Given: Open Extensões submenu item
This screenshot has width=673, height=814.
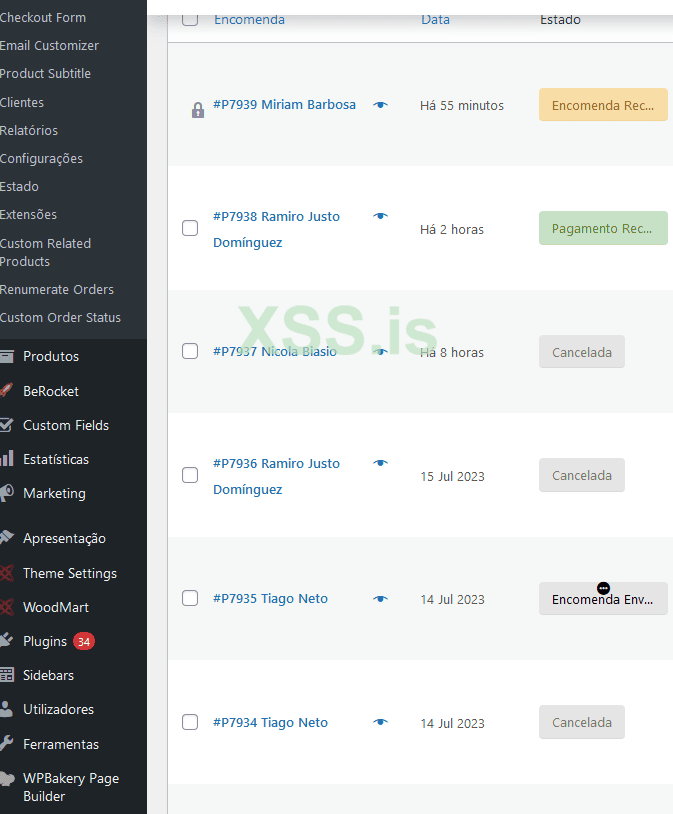Looking at the screenshot, I should (29, 214).
